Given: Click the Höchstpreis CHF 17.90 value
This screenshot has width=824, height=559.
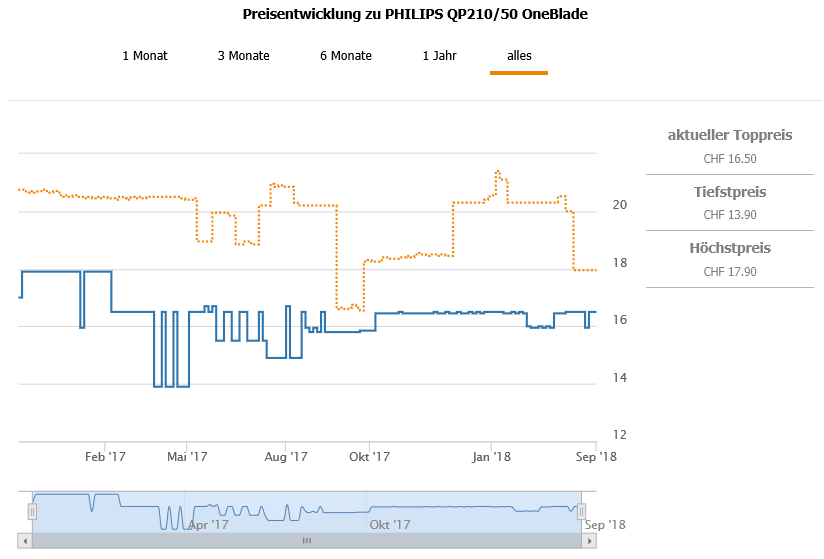Looking at the screenshot, I should point(730,271).
